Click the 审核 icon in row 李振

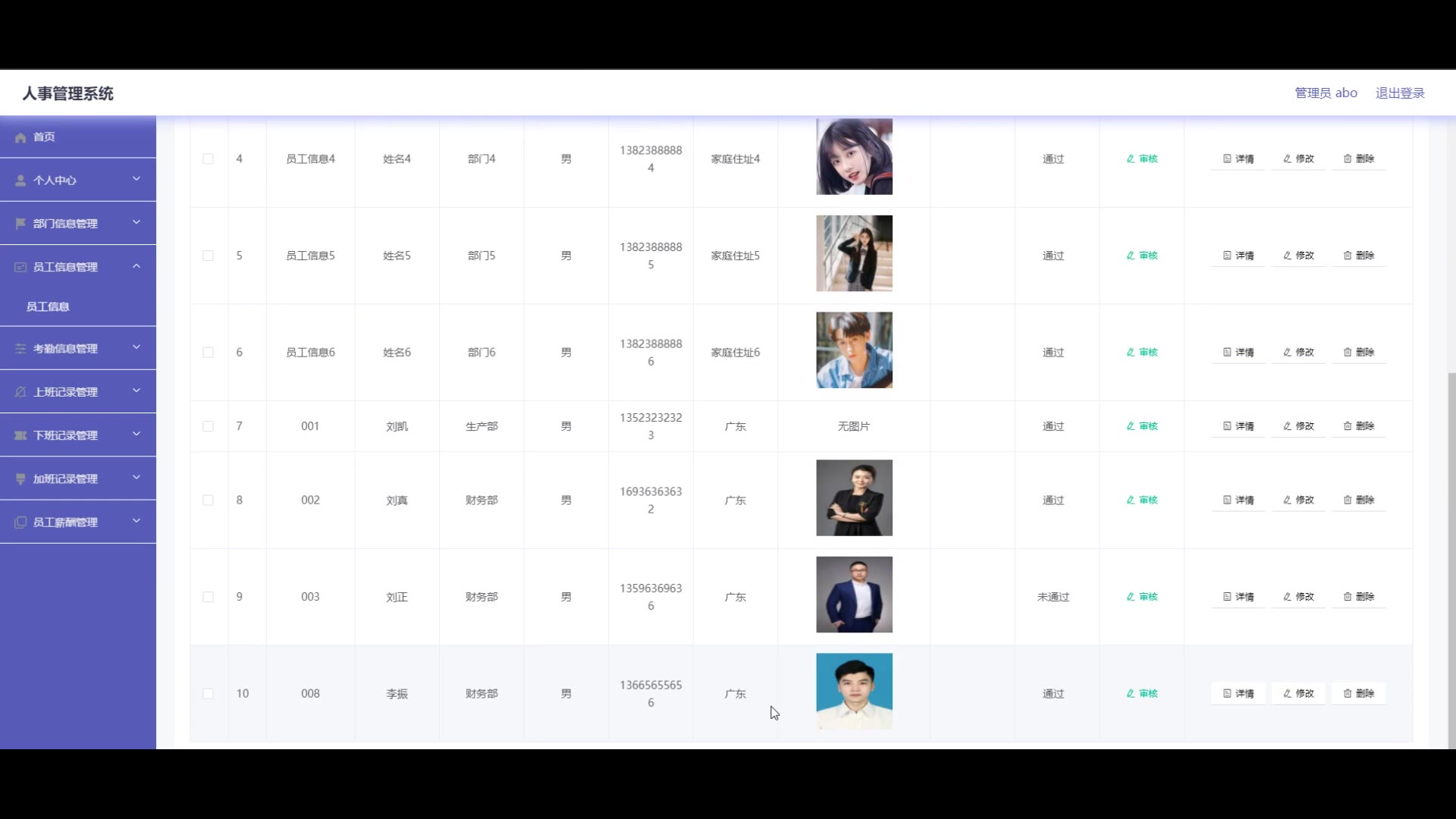point(1131,693)
